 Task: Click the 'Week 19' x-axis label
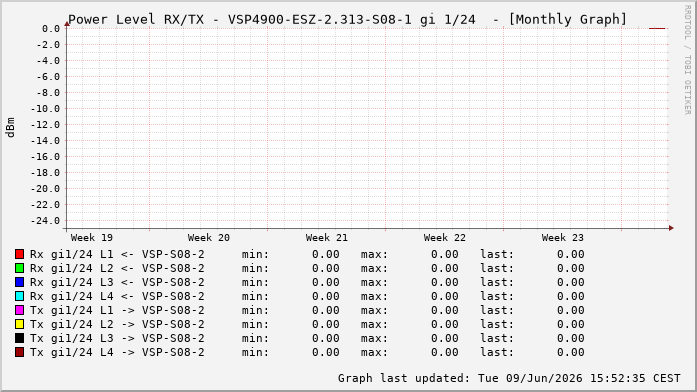click(x=92, y=238)
